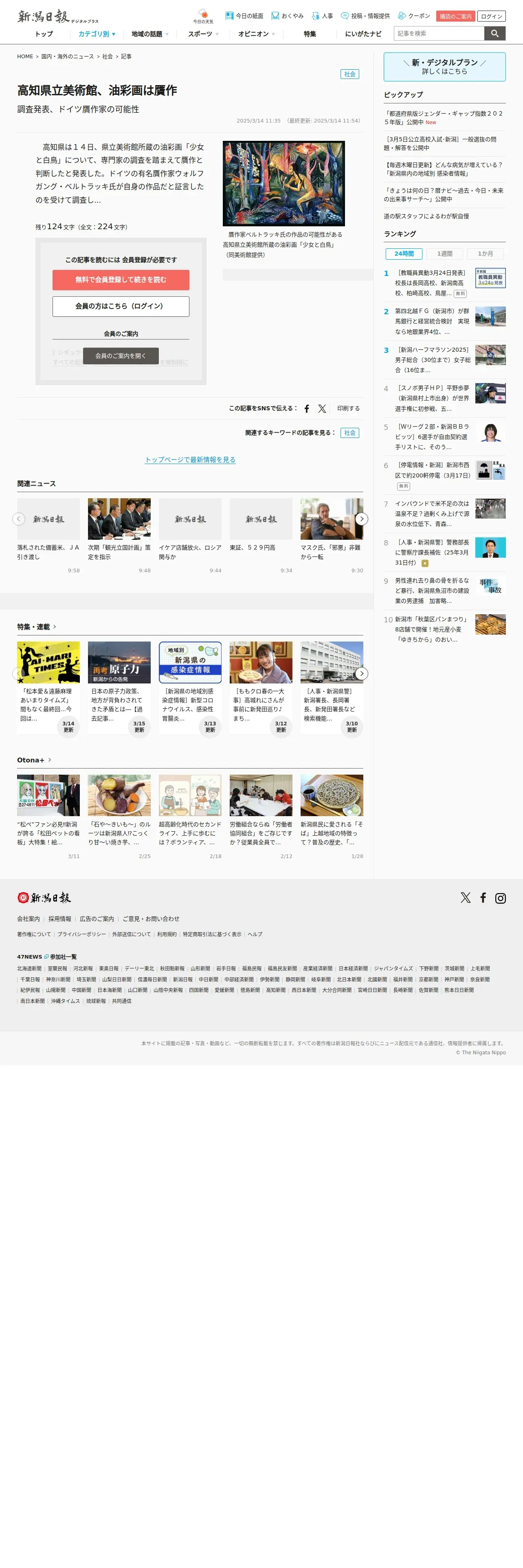Image resolution: width=523 pixels, height=1568 pixels.
Task: Open 特集・連載 section heading arrow
Action: pyautogui.click(x=55, y=626)
